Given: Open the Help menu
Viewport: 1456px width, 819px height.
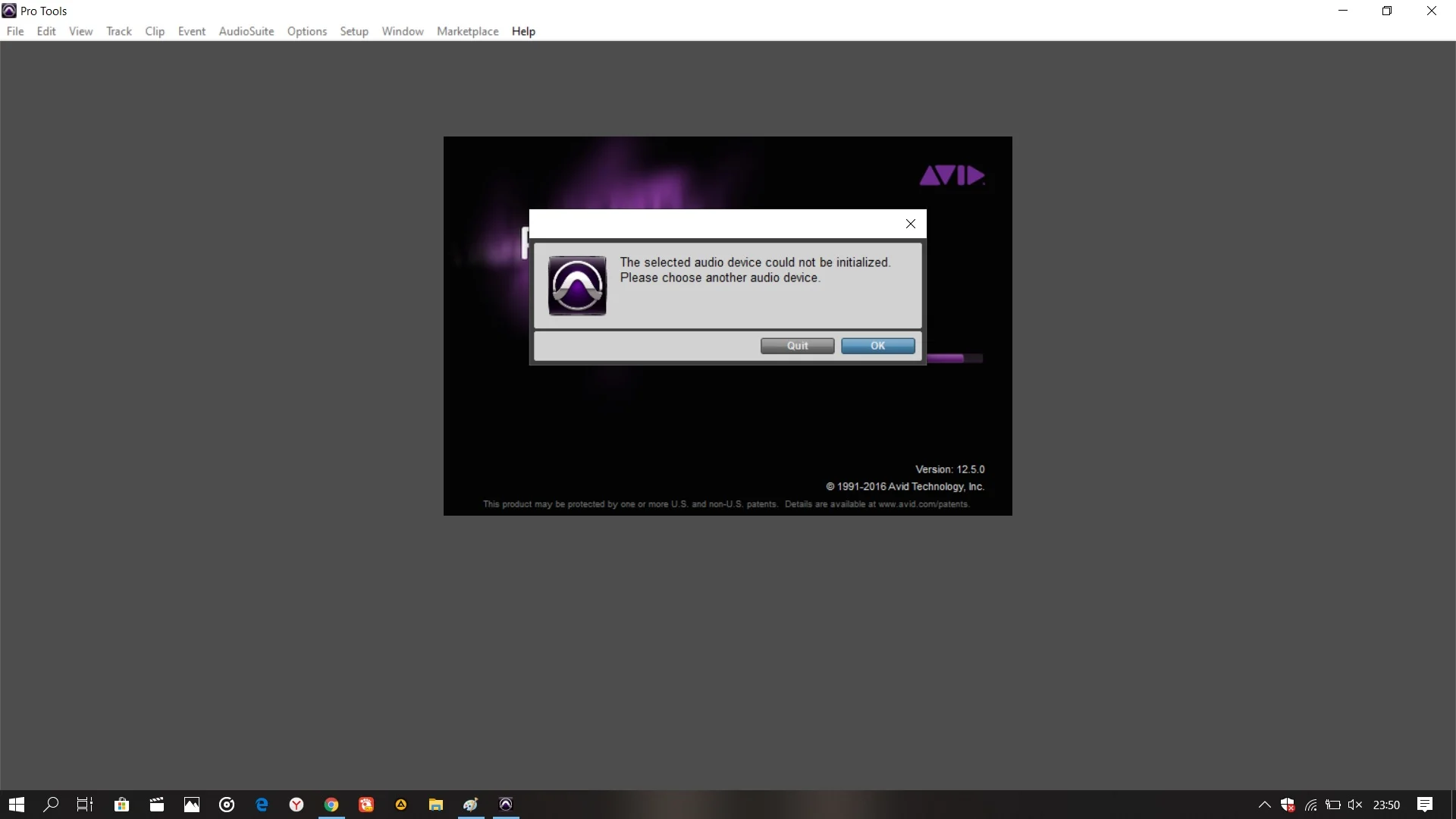Looking at the screenshot, I should tap(523, 31).
